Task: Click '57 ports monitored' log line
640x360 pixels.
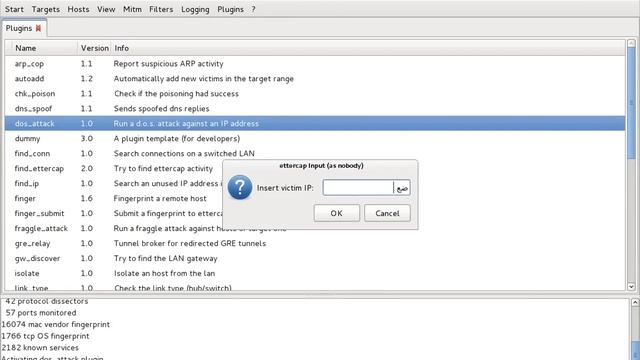Action: point(41,313)
